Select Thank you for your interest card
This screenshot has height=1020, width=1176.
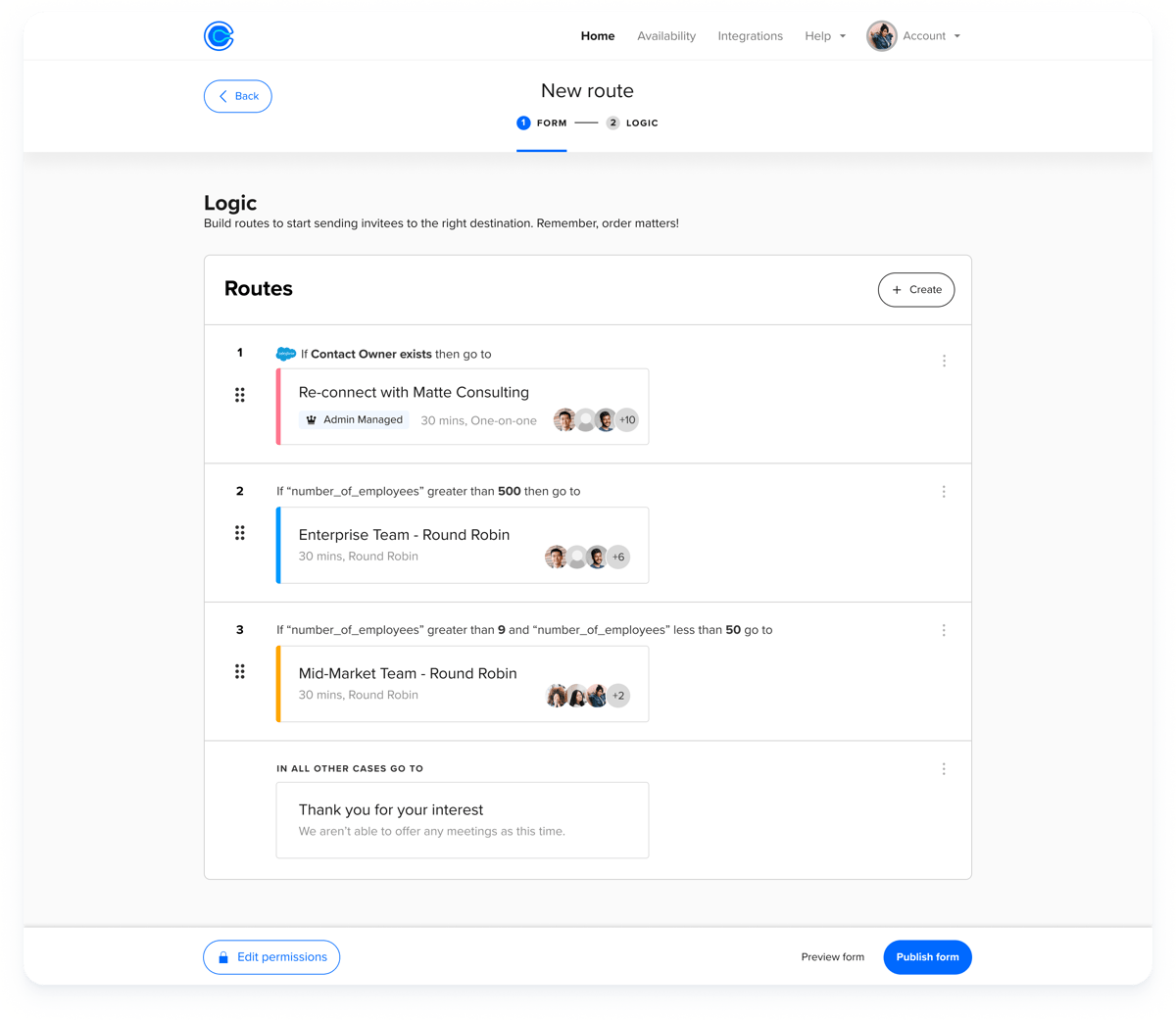click(463, 820)
